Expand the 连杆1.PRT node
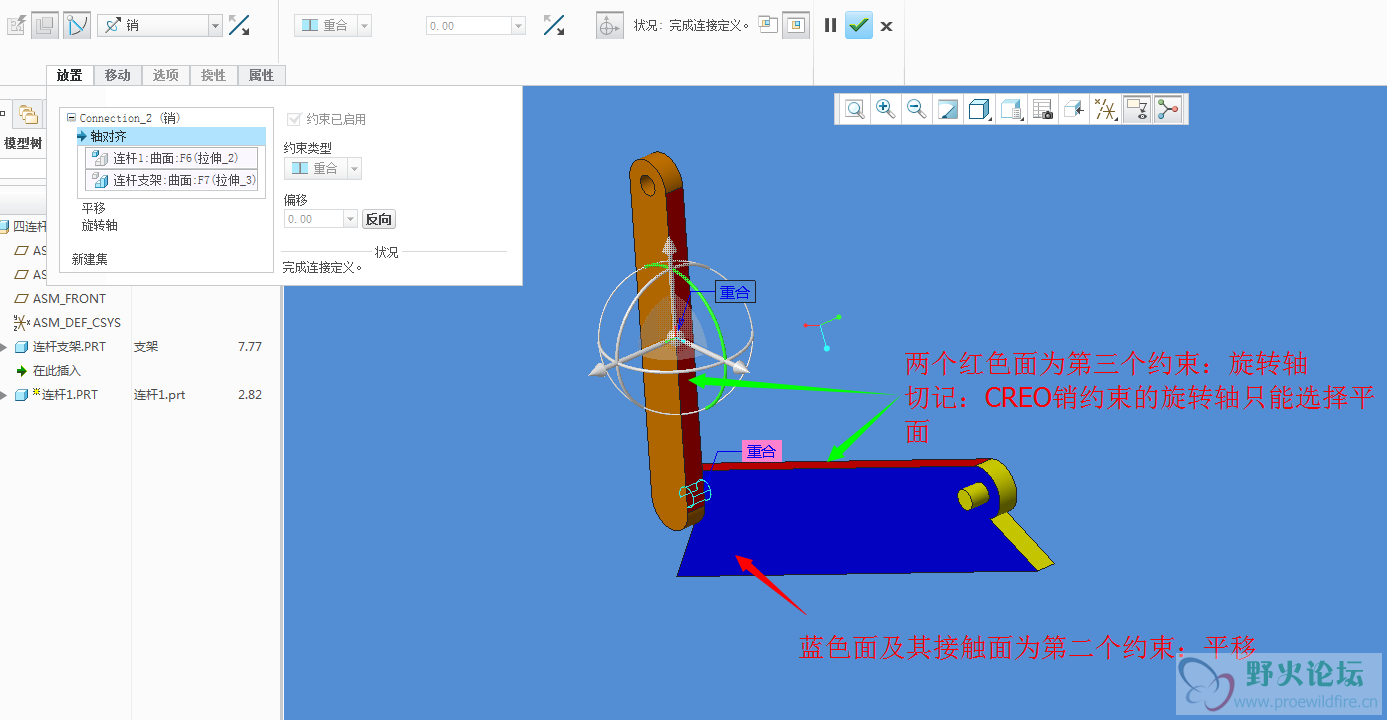Image resolution: width=1387 pixels, height=720 pixels. point(4,395)
